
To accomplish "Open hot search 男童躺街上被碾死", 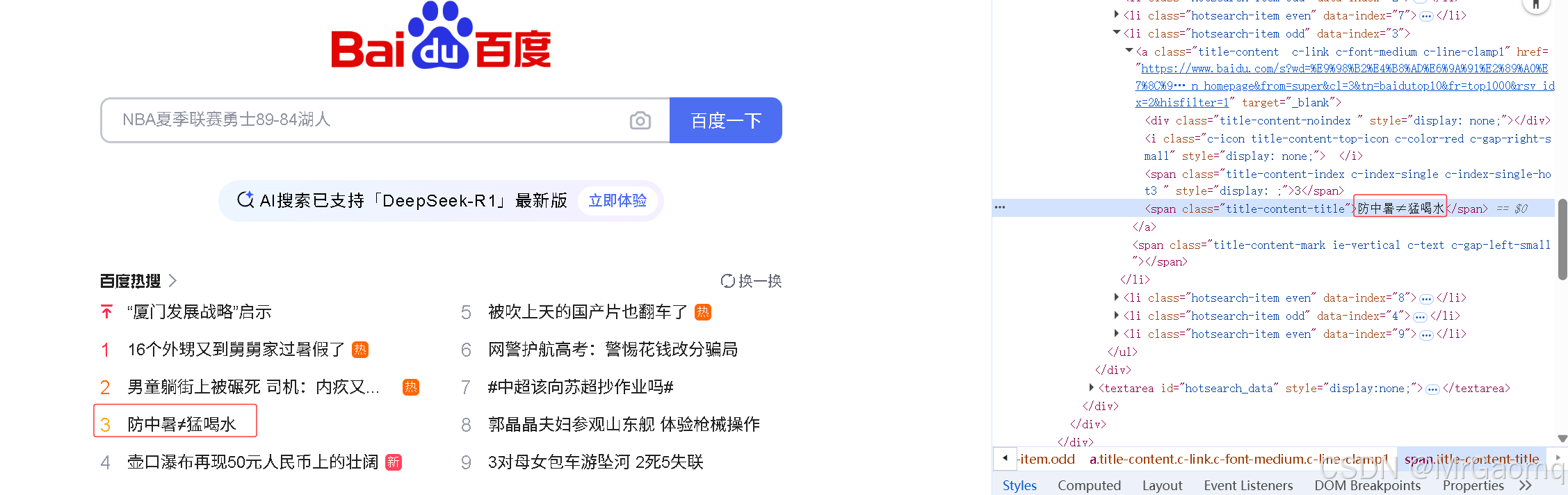I will (254, 387).
